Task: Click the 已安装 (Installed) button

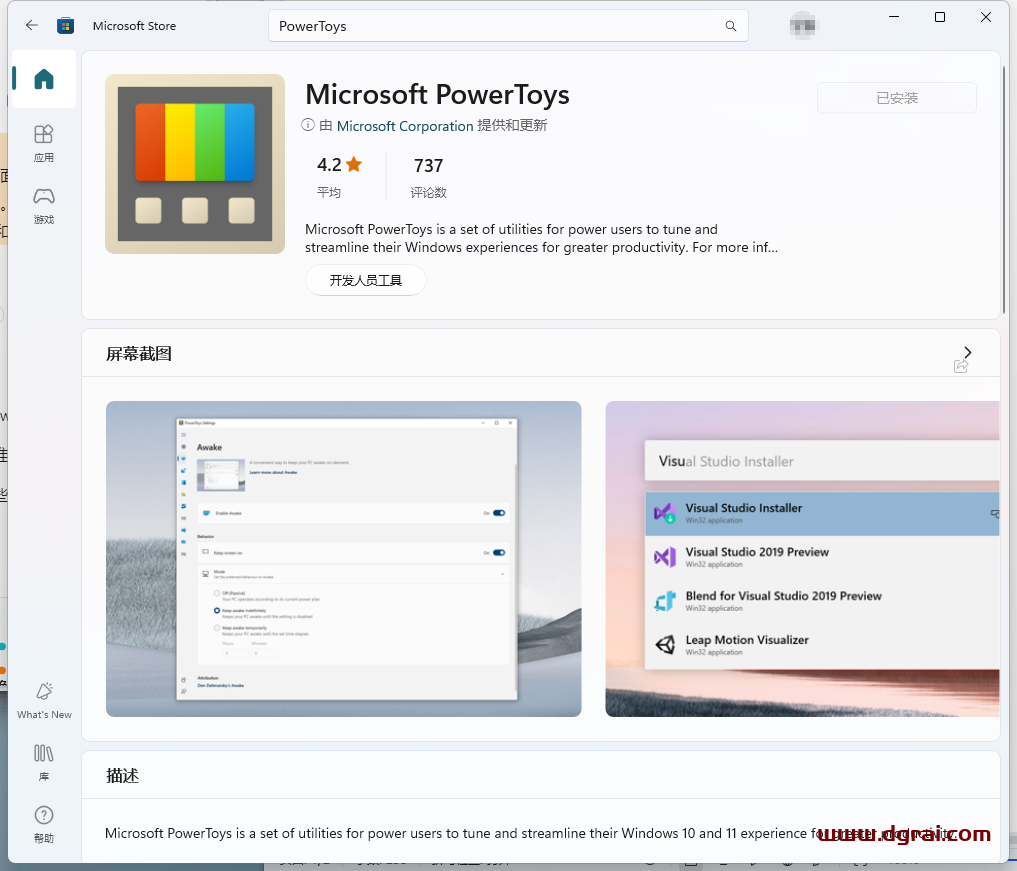Action: click(x=897, y=98)
